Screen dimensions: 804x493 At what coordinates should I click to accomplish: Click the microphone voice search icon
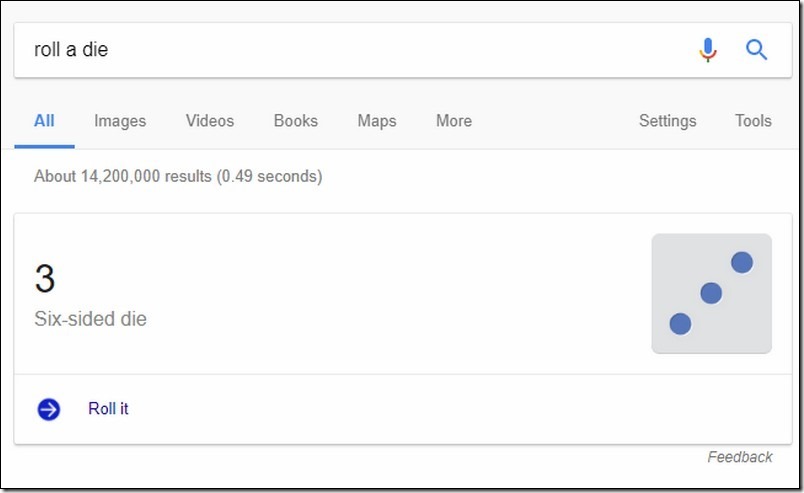click(708, 50)
